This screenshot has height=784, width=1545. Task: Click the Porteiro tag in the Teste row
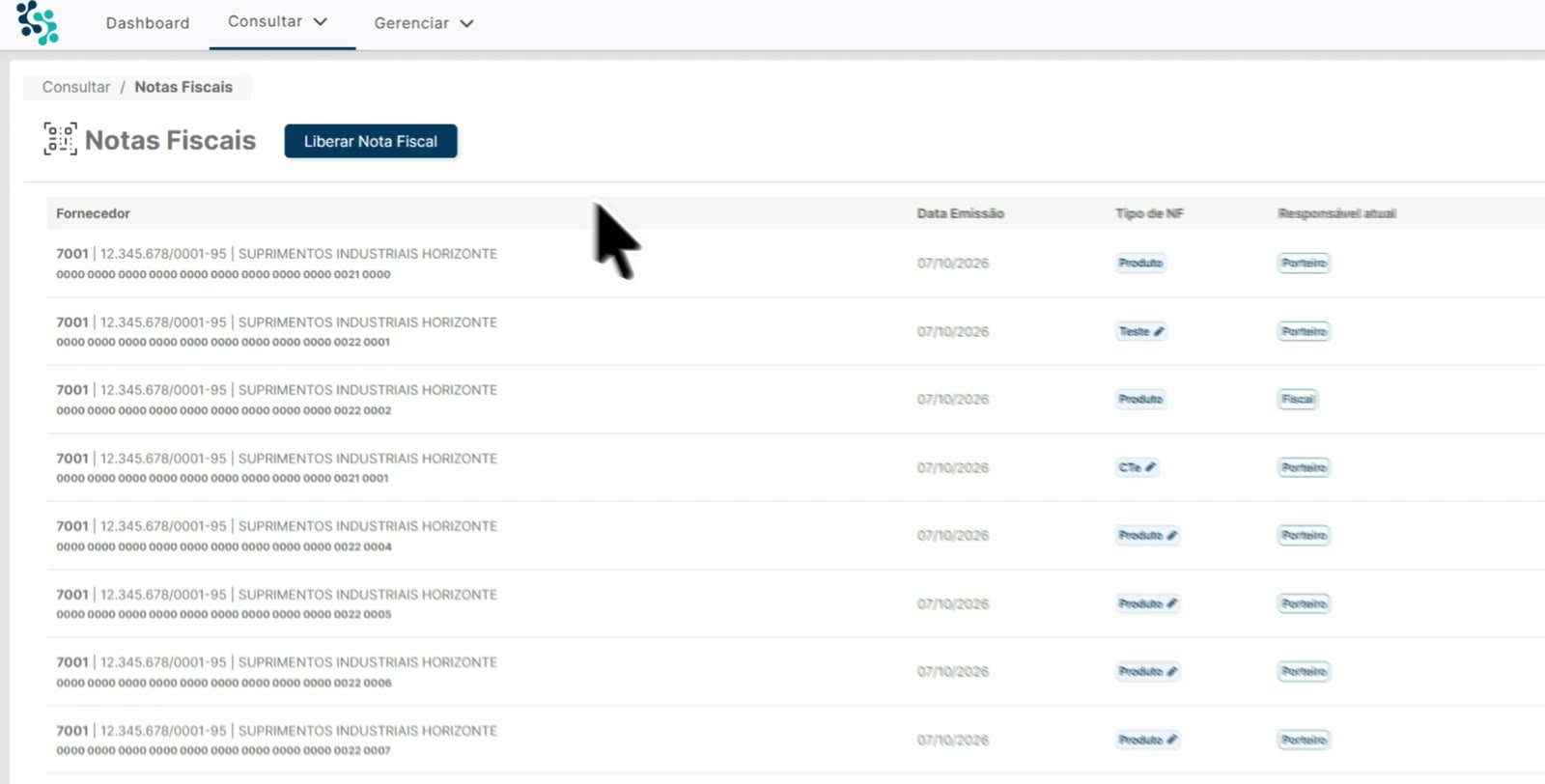pyautogui.click(x=1304, y=331)
